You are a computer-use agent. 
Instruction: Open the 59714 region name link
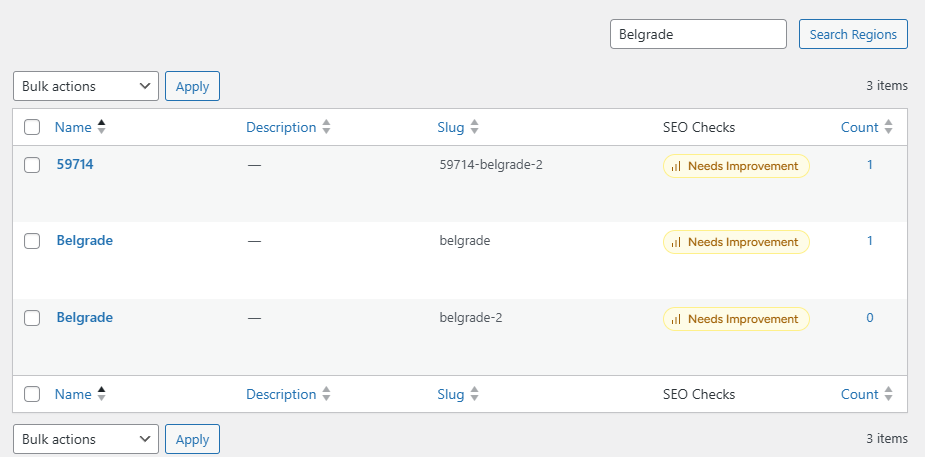pyautogui.click(x=75, y=164)
